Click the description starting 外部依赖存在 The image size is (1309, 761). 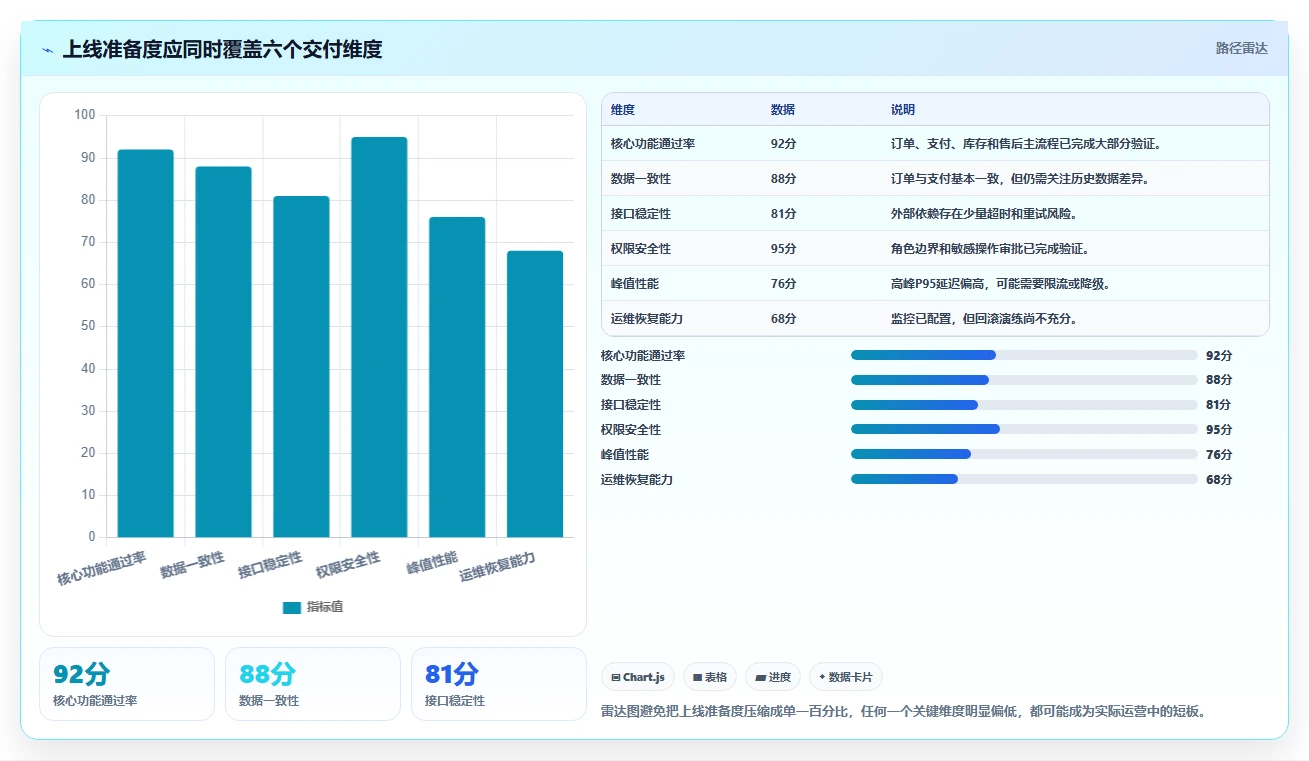[x=984, y=214]
